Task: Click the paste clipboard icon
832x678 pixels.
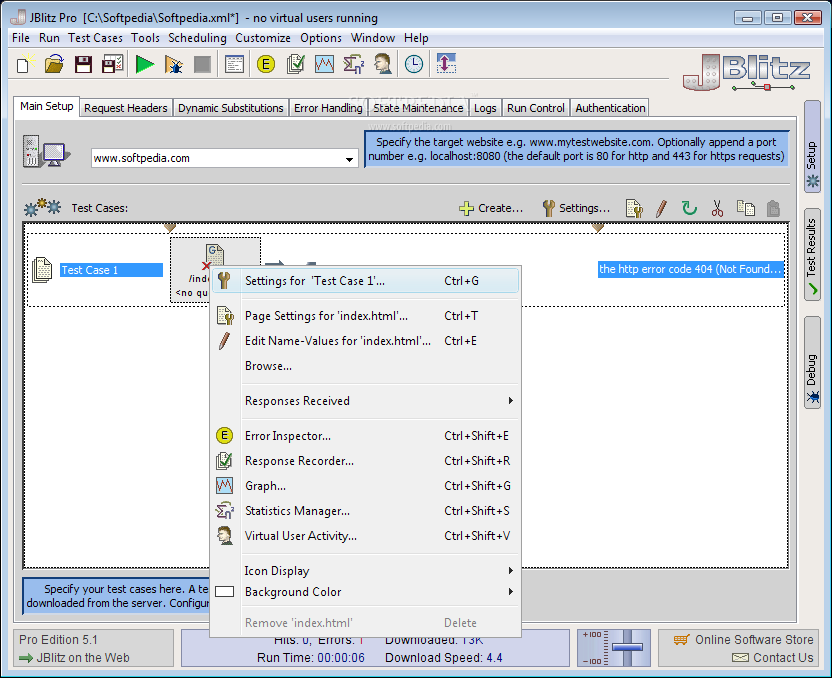Action: point(774,208)
